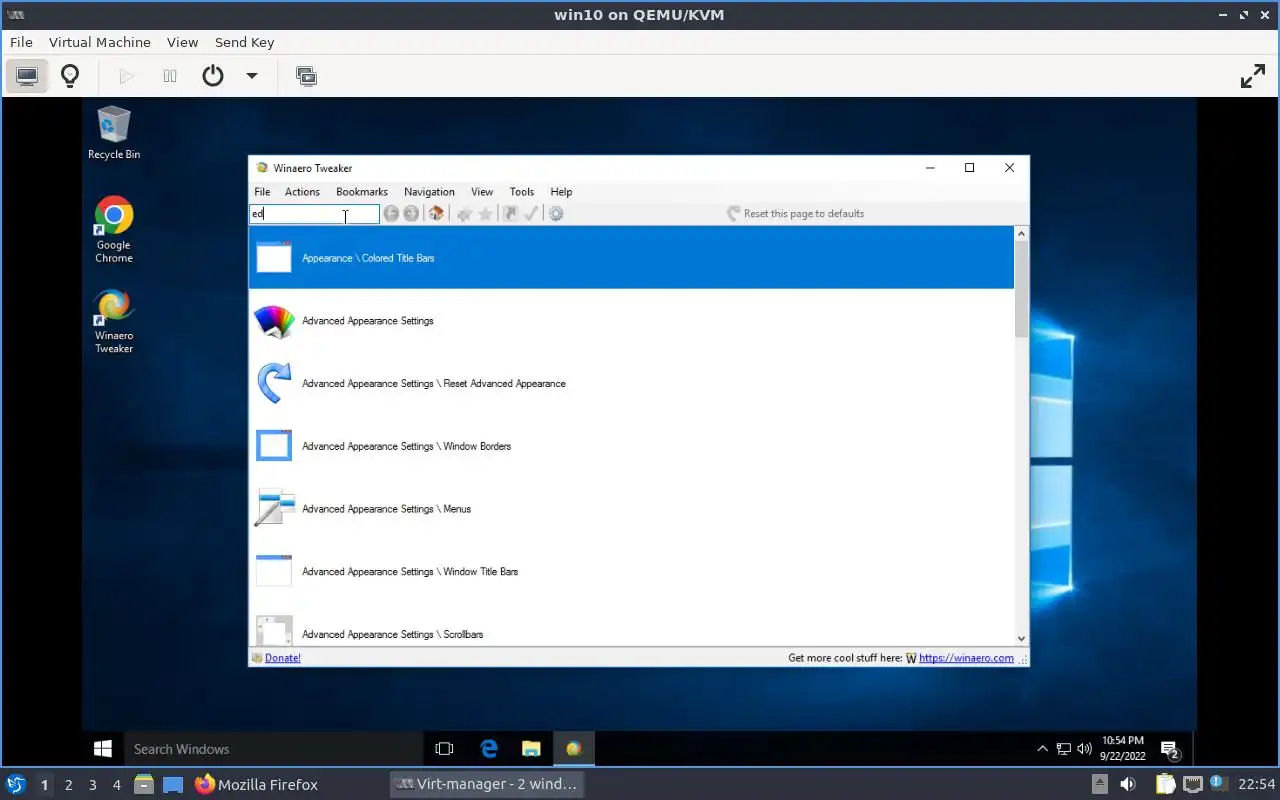This screenshot has height=800, width=1280.
Task: Pause the virtual machine
Action: 170,76
